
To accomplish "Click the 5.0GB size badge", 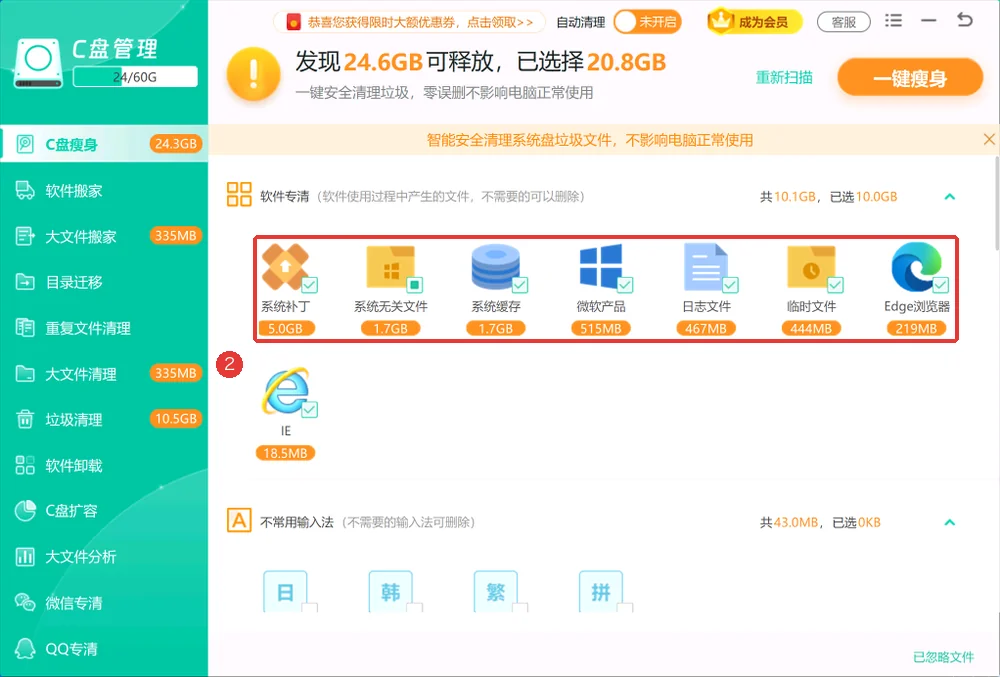I will tap(285, 328).
